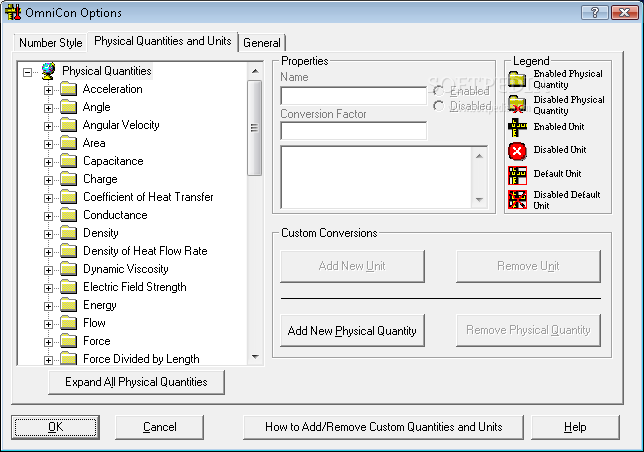Click the Enabled Unit legend icon
This screenshot has height=452, width=644.
click(x=517, y=127)
